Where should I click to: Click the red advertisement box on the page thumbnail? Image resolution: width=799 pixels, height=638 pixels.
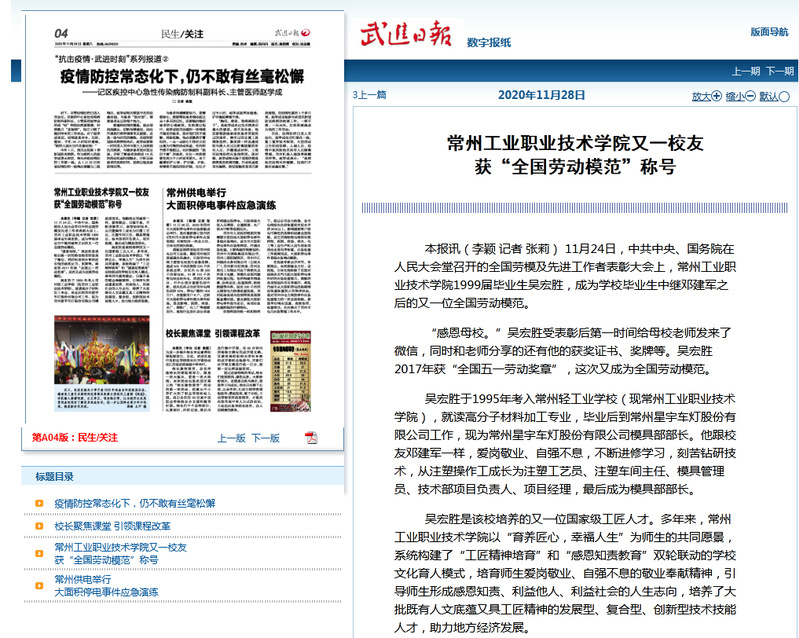pyautogui.click(x=290, y=371)
